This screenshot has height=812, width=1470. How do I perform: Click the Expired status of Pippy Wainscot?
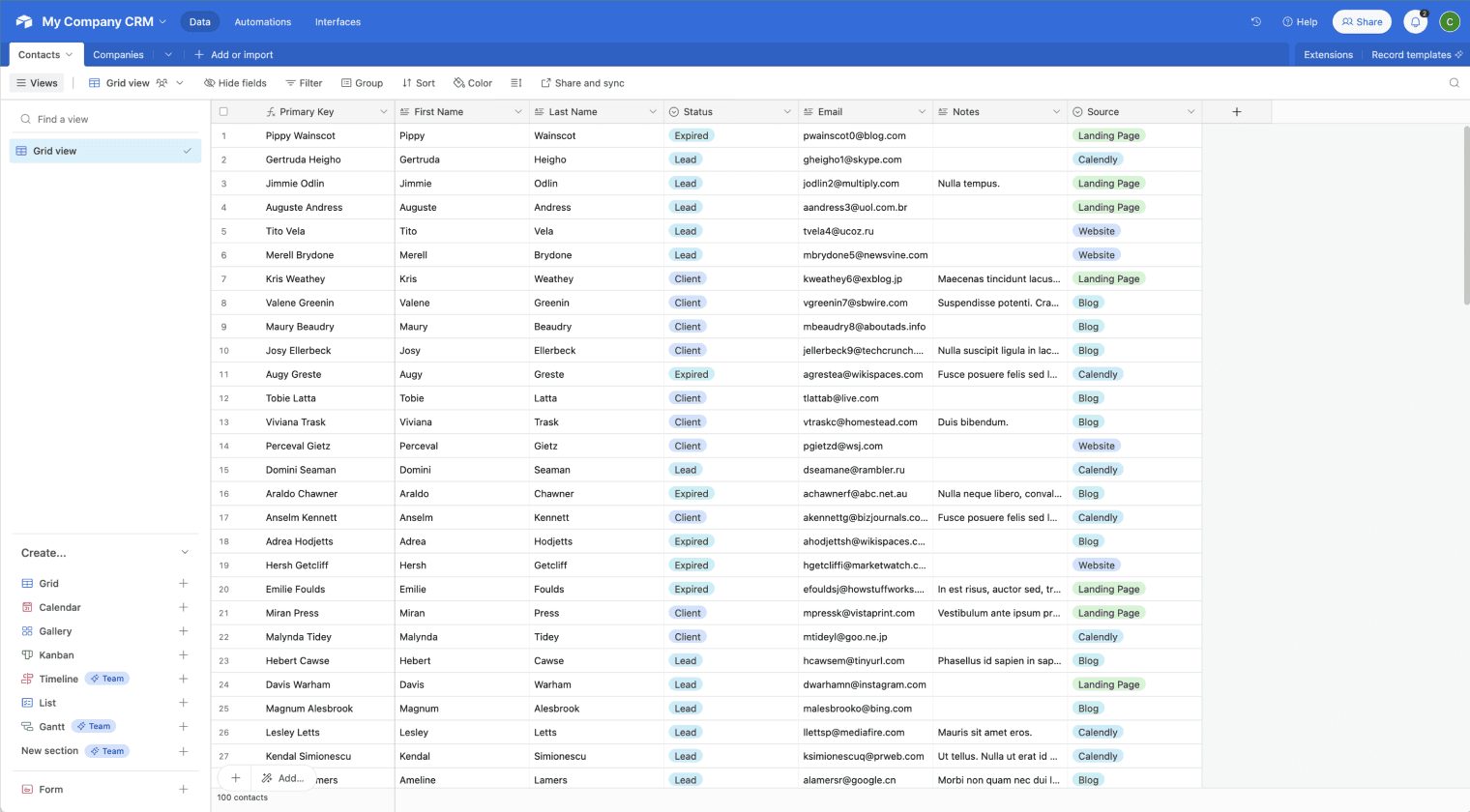pyautogui.click(x=691, y=135)
